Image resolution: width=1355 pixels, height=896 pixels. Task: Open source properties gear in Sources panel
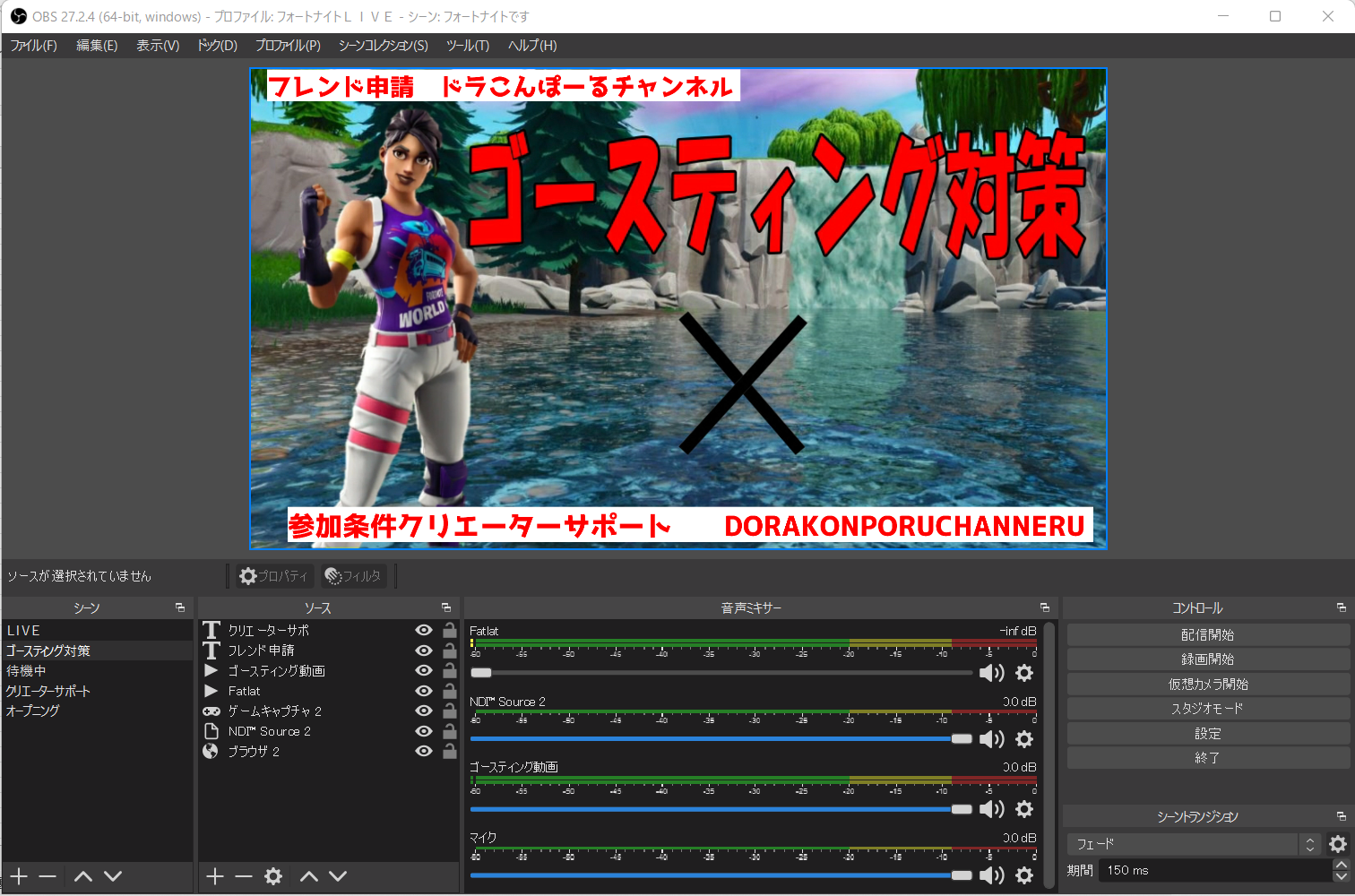[x=273, y=876]
